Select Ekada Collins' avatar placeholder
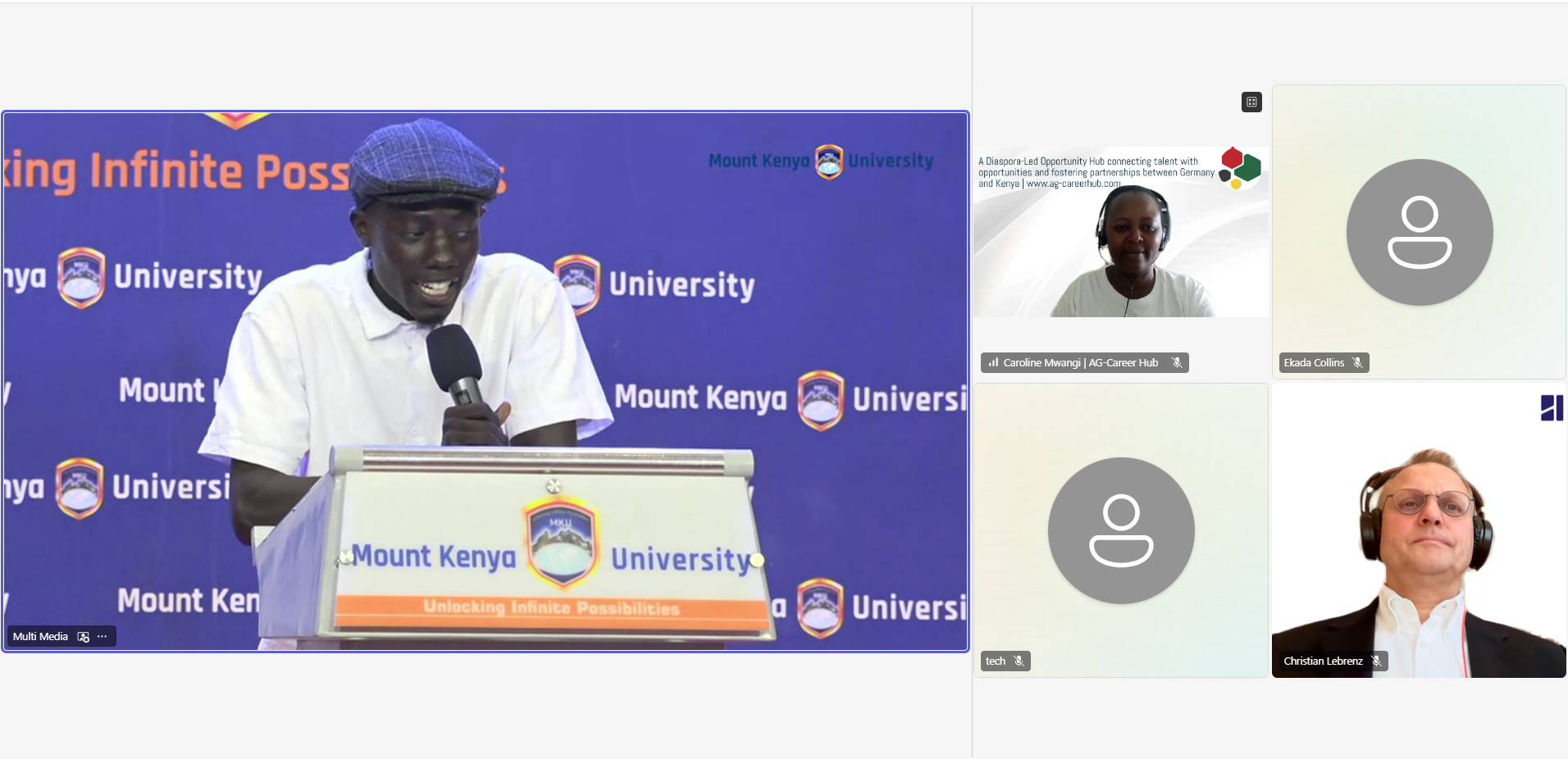Screen dimensions: 1568x759 coord(1420,233)
